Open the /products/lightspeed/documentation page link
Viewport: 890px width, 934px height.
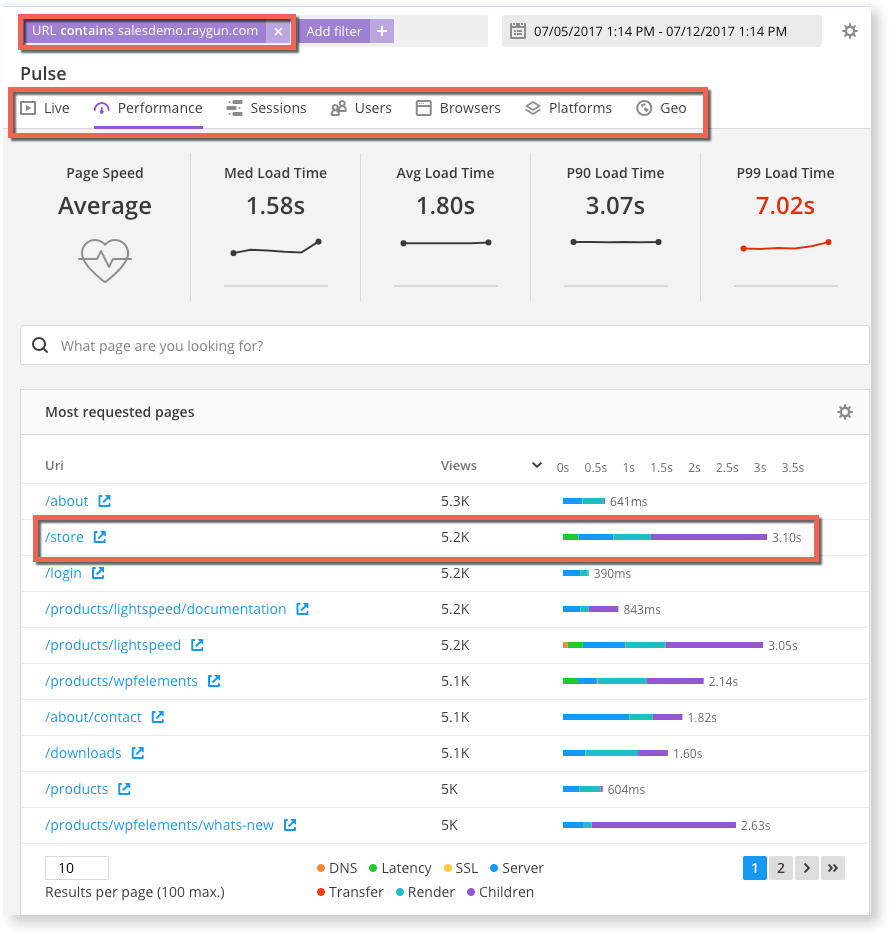[x=164, y=609]
